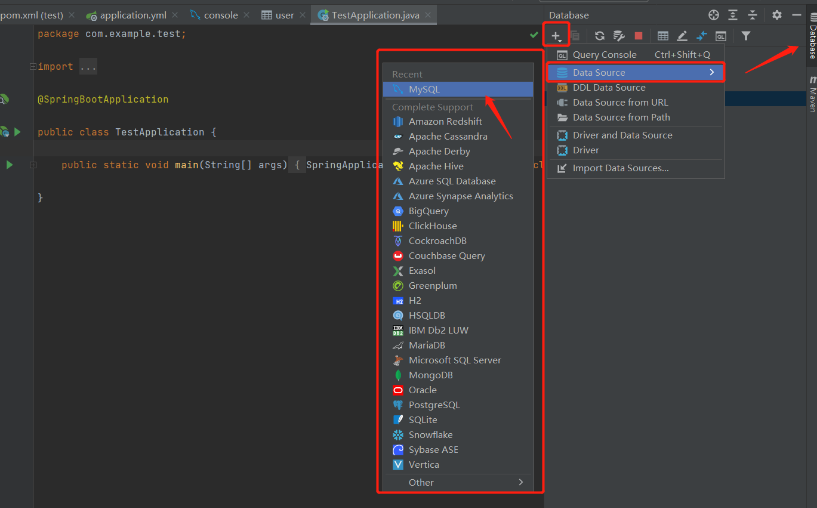Click the Collapse All icon in Database header
817x508 pixels.
pos(752,15)
